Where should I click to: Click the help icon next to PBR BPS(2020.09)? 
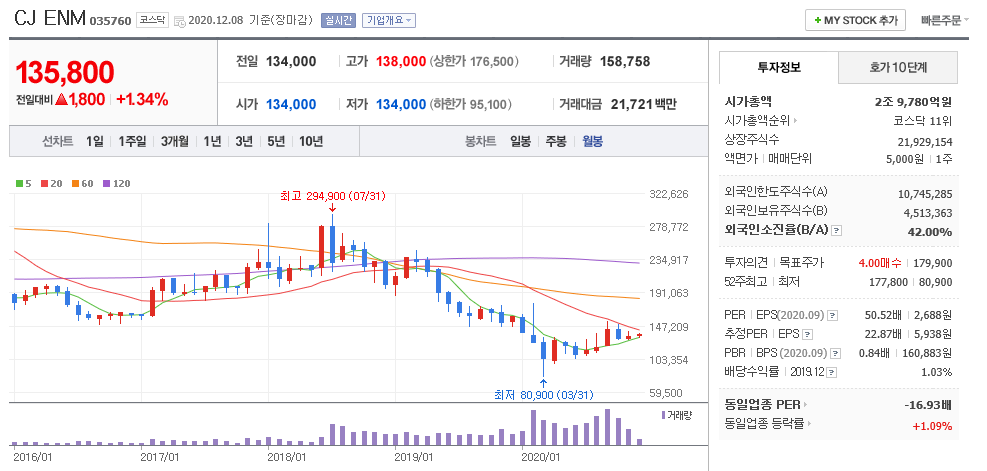click(x=833, y=353)
